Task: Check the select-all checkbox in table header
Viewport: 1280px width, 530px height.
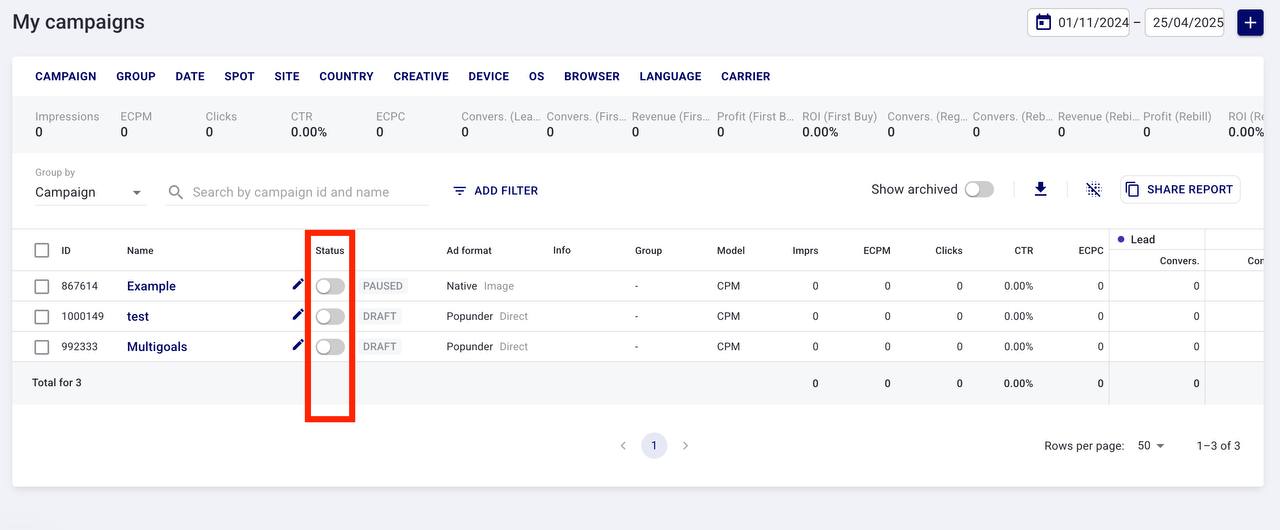Action: (x=42, y=250)
